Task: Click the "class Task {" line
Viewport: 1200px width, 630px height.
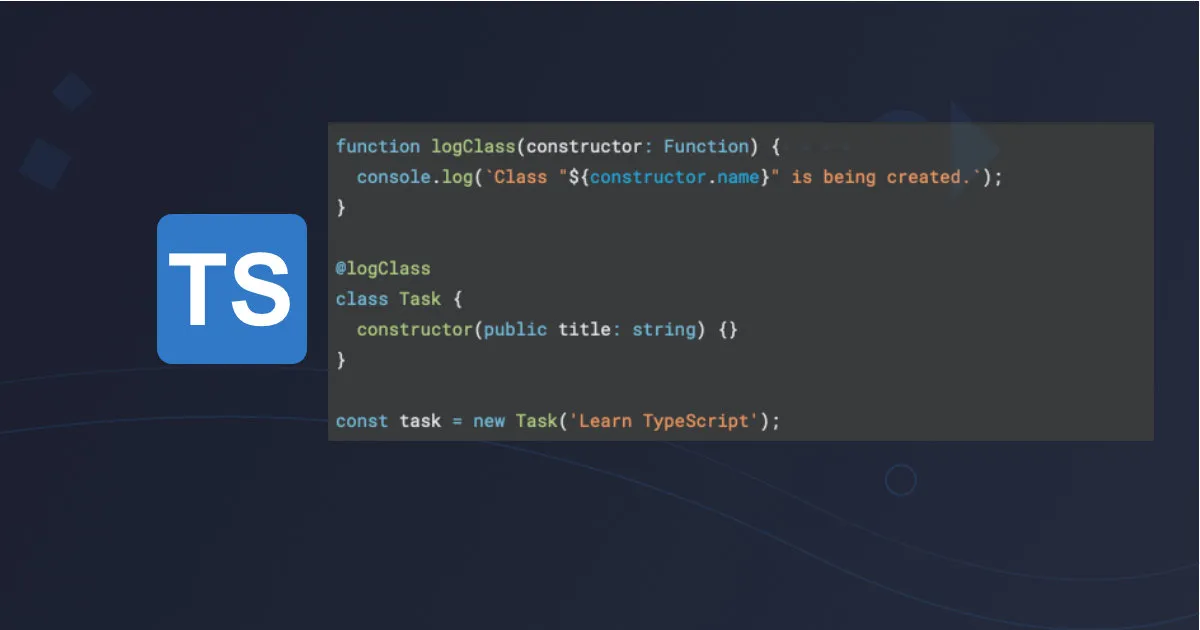Action: (x=398, y=299)
